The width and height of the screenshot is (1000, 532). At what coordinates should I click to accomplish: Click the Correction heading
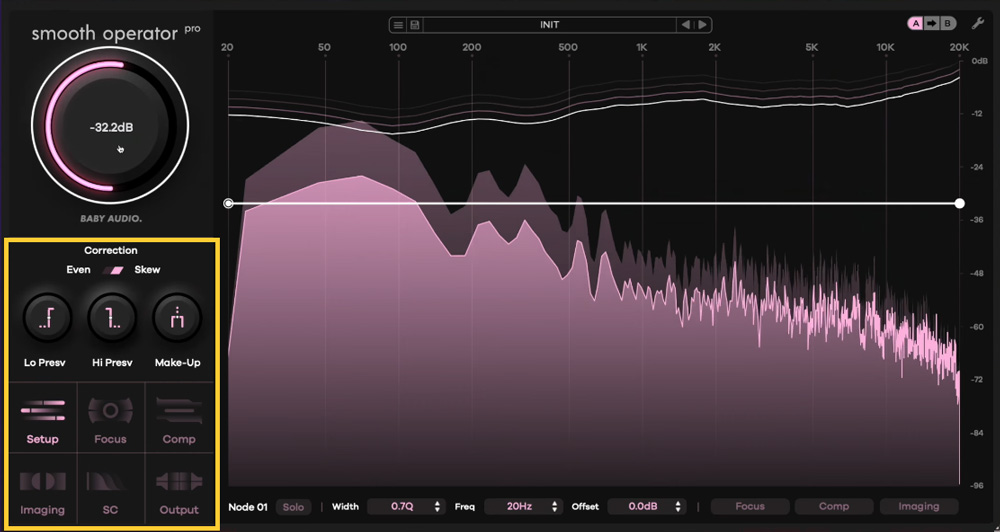pos(111,251)
